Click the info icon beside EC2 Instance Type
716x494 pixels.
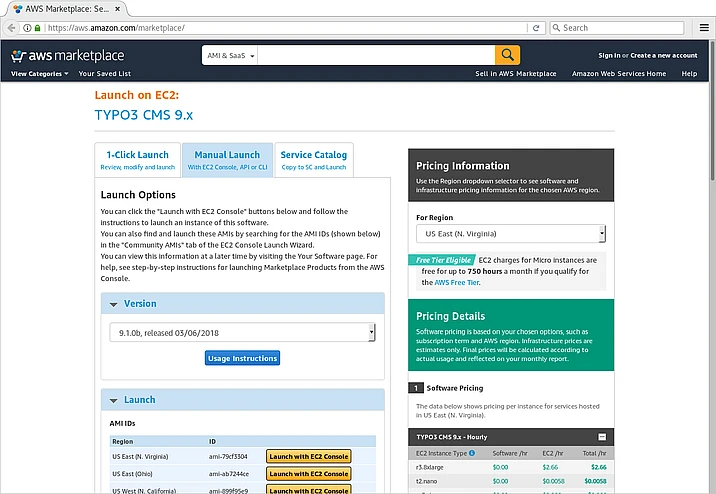click(474, 453)
